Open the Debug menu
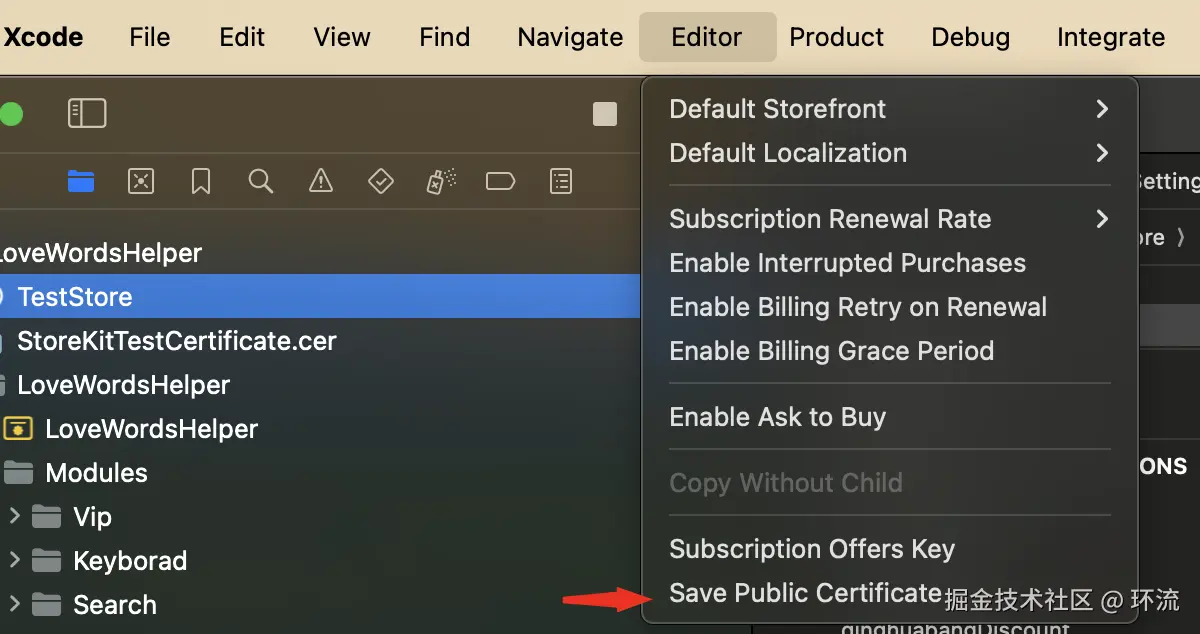 [971, 37]
